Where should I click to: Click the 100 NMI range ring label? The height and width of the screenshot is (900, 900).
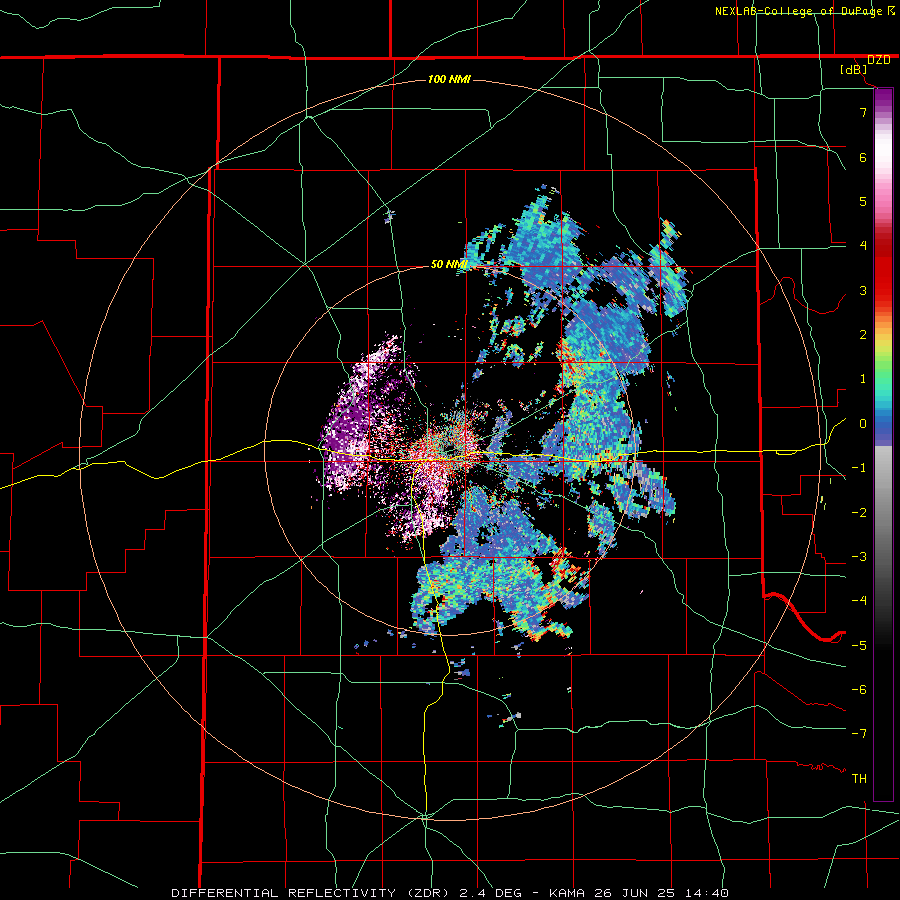tap(449, 79)
